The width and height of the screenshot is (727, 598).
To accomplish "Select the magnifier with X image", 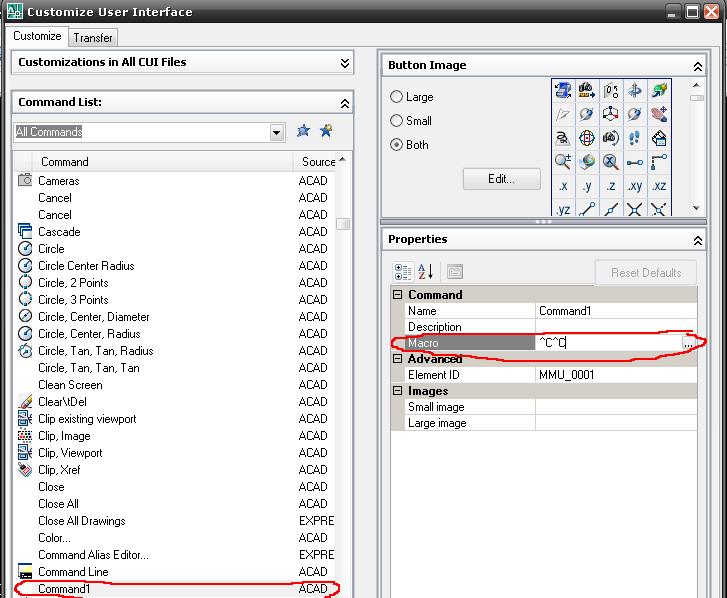I will 611,162.
